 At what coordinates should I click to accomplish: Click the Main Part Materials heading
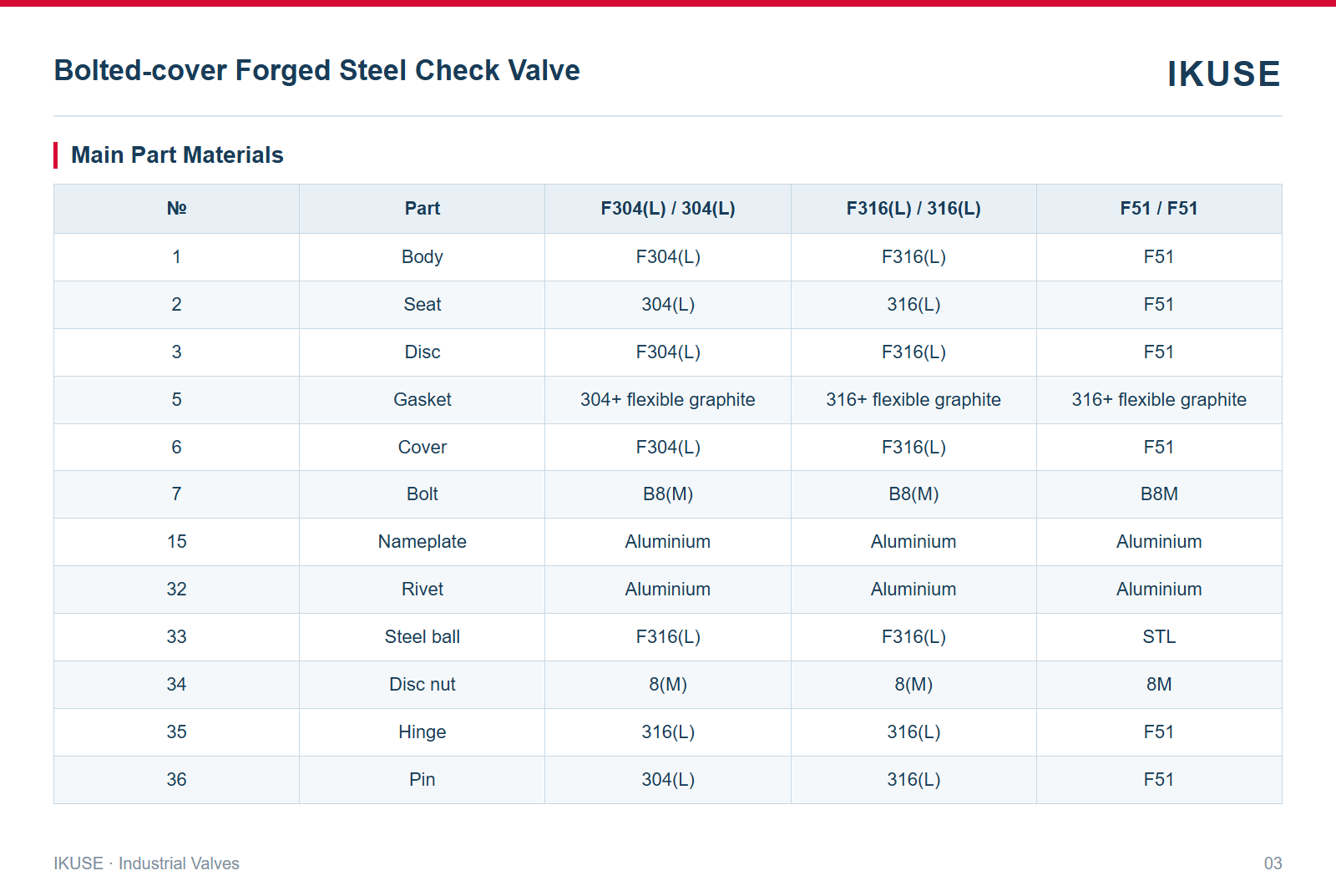click(177, 154)
